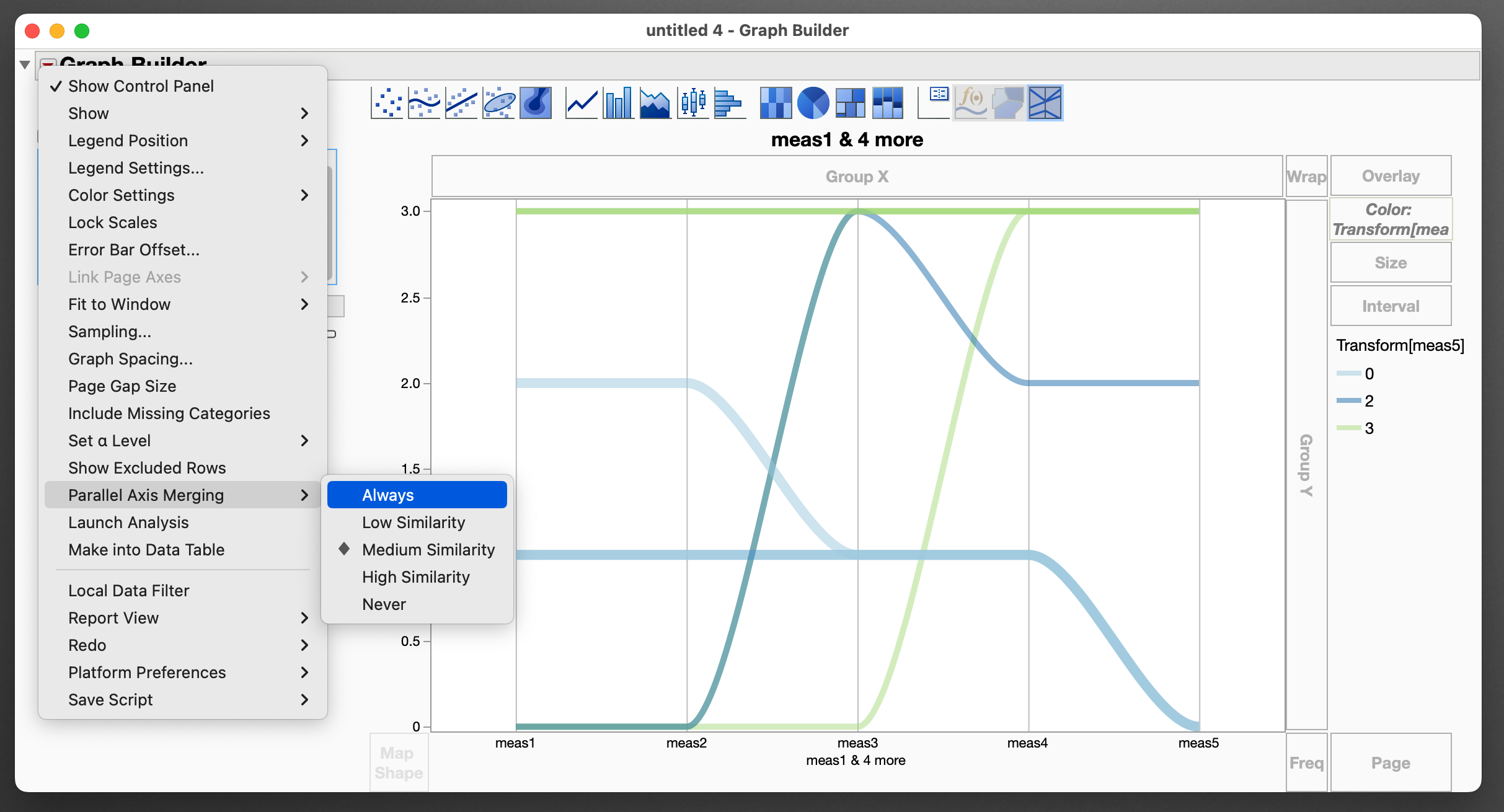The width and height of the screenshot is (1504, 812).
Task: Choose the Bar chart element icon
Action: coord(618,102)
